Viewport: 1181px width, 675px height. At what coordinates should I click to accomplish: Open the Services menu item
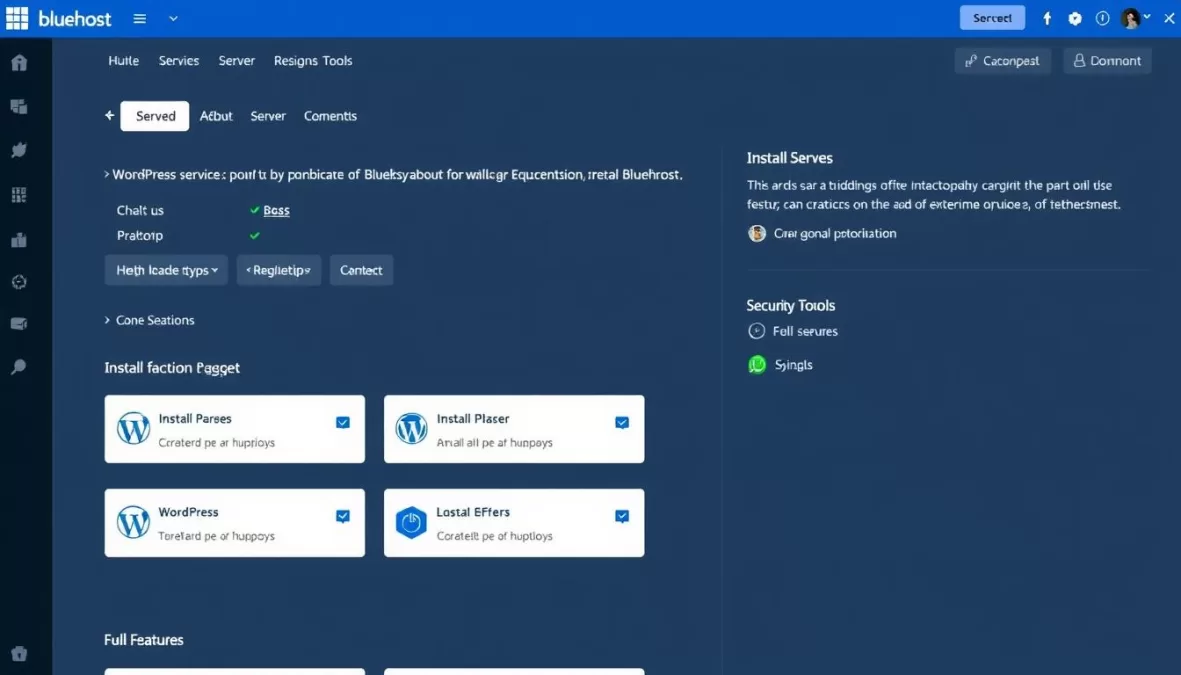point(178,60)
